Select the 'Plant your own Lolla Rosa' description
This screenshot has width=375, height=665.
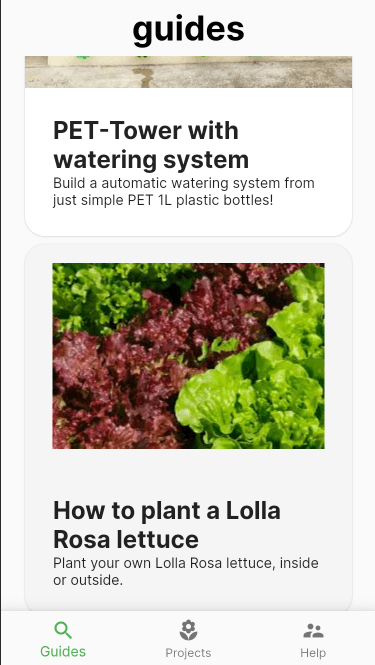click(x=186, y=571)
